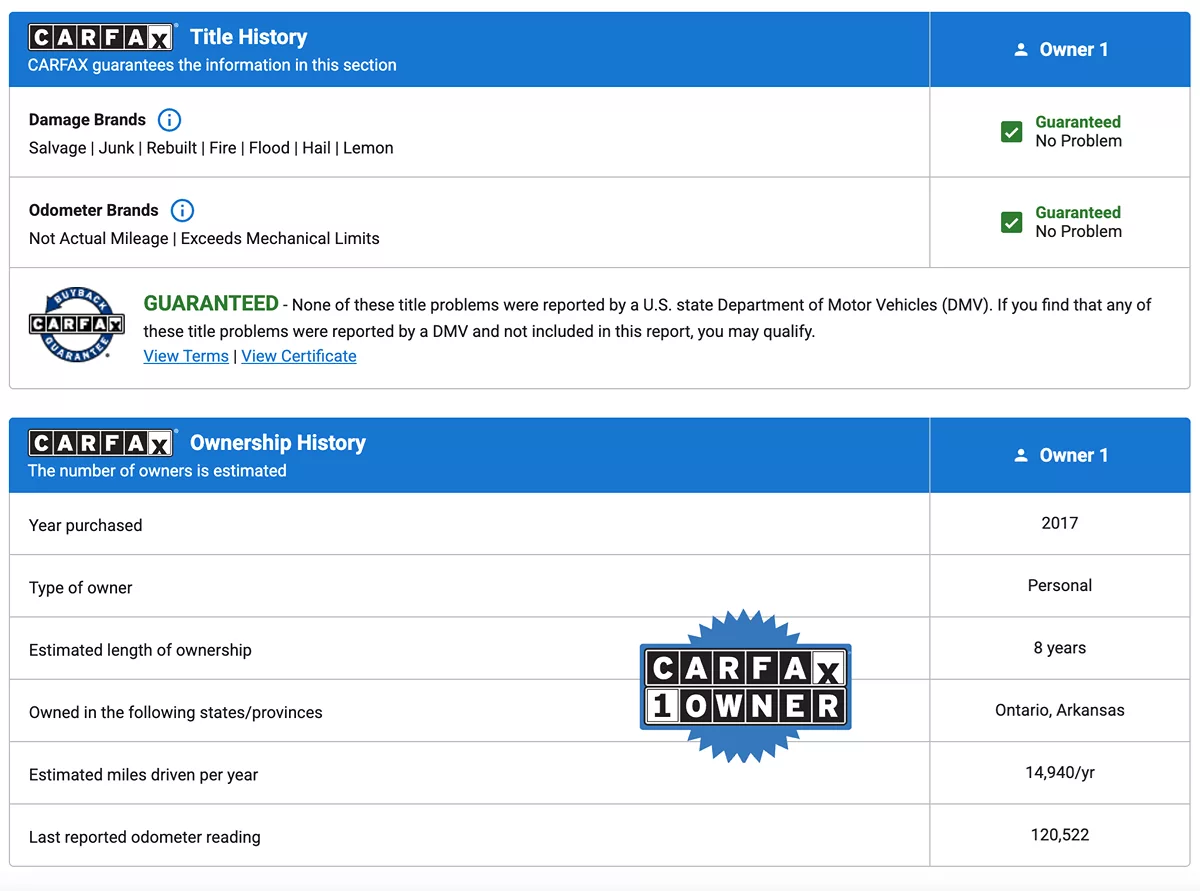Open the View Certificate link

299,356
